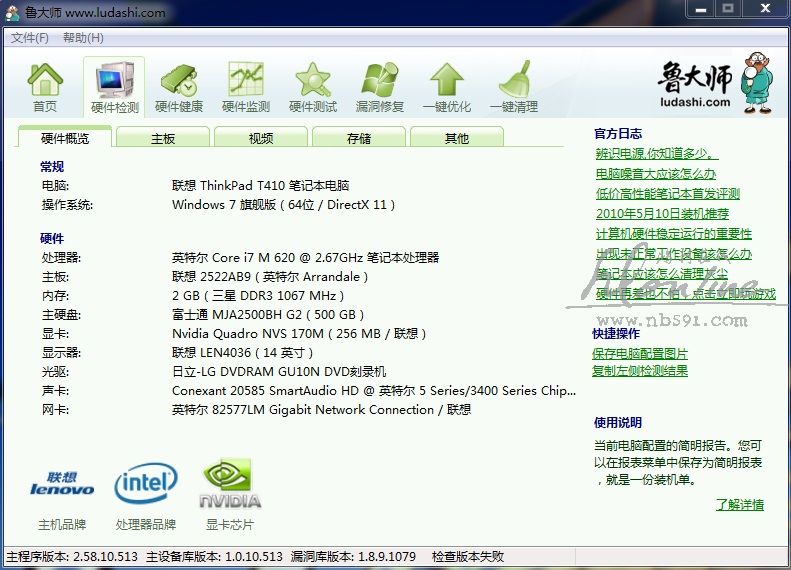Switch to the 视频 tab
This screenshot has height=570, width=791.
click(x=261, y=138)
